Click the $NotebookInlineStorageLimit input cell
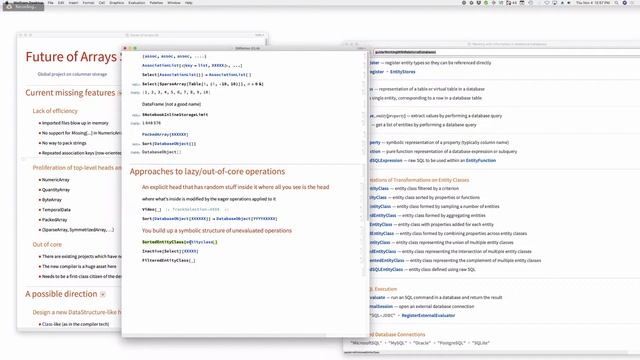 pos(175,115)
